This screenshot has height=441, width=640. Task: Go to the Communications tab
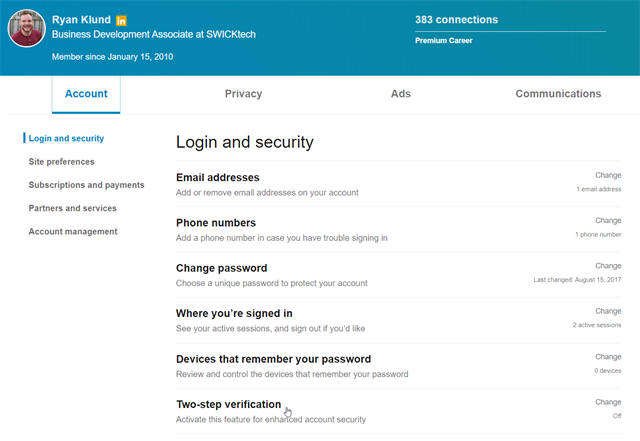[x=558, y=94]
